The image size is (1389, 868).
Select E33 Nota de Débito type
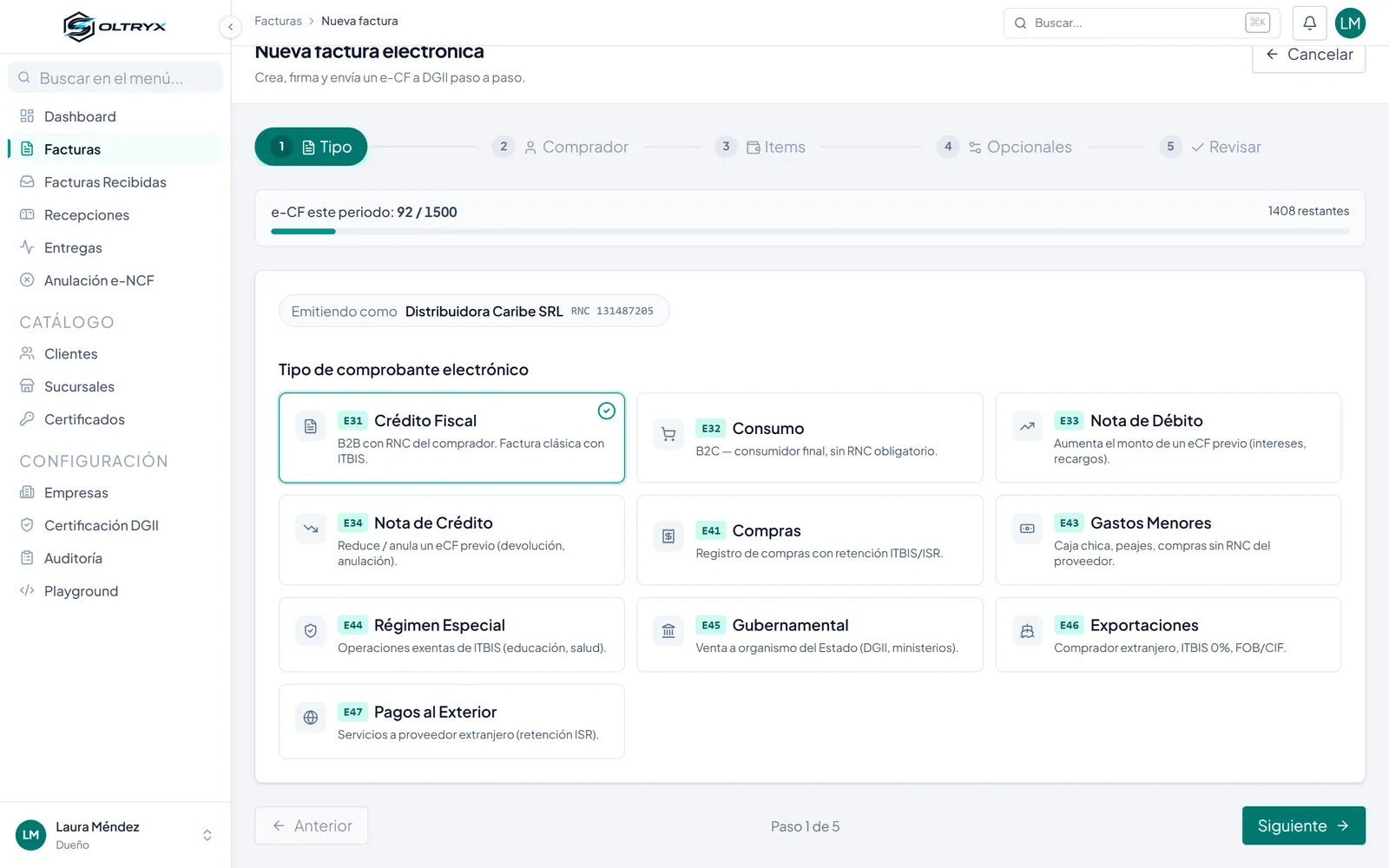click(x=1168, y=437)
